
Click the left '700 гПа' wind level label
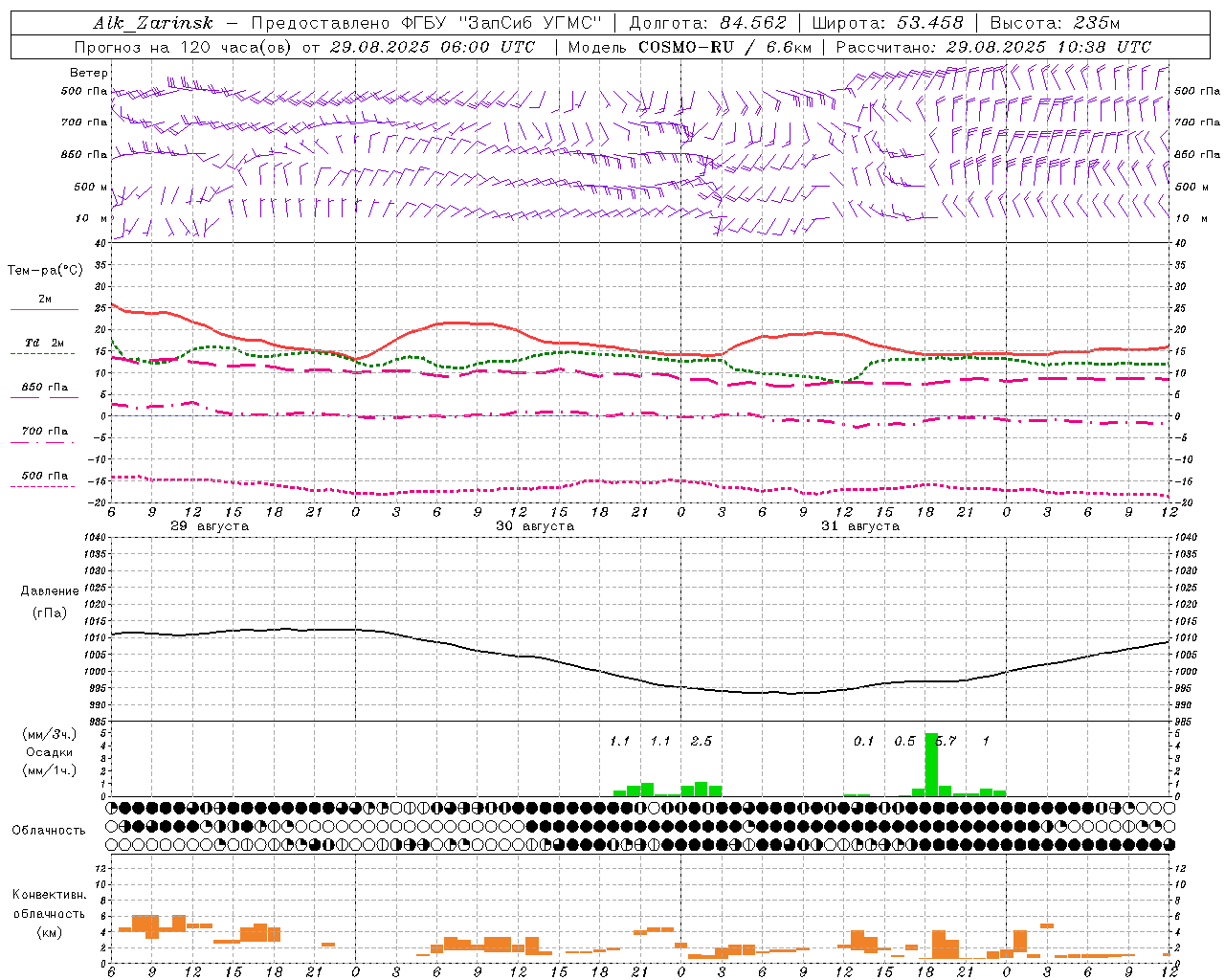click(84, 122)
